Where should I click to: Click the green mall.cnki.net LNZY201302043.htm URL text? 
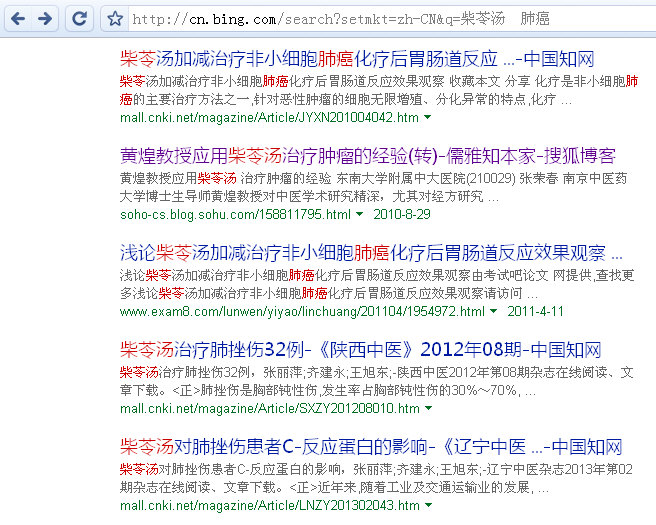269,506
